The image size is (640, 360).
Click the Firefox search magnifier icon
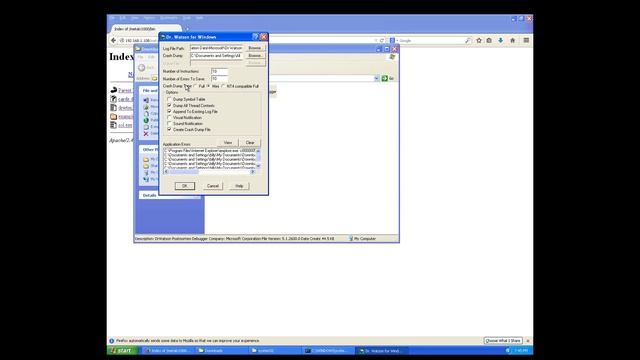tap(468, 40)
